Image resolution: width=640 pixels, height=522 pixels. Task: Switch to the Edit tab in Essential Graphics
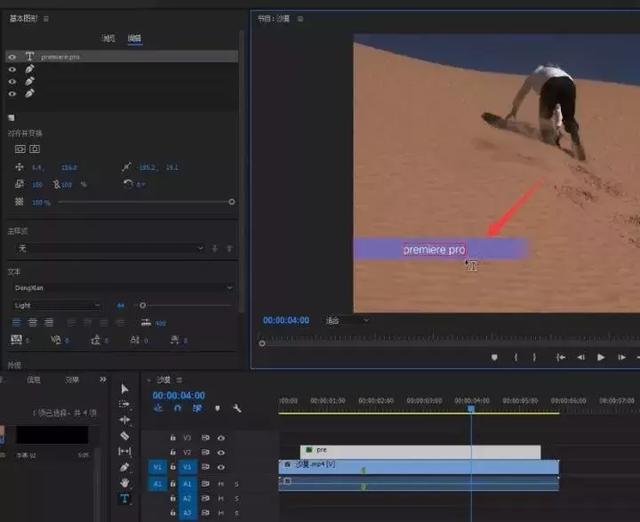coord(134,38)
